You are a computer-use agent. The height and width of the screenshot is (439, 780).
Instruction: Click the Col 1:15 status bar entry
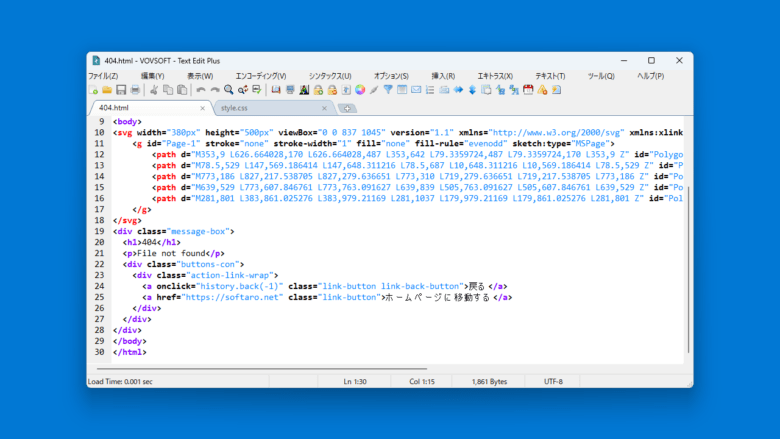pyautogui.click(x=422, y=382)
